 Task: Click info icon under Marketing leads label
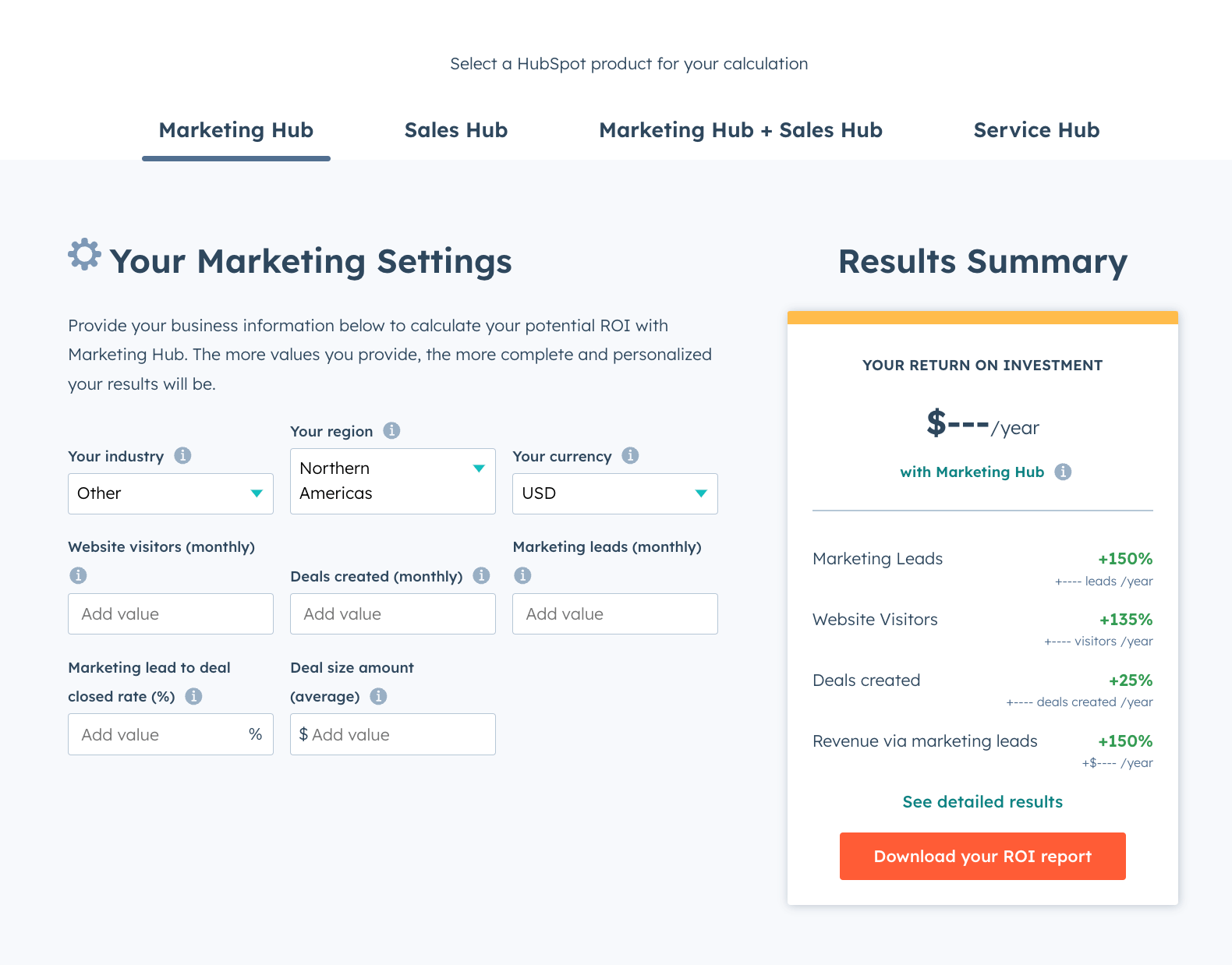click(x=522, y=575)
